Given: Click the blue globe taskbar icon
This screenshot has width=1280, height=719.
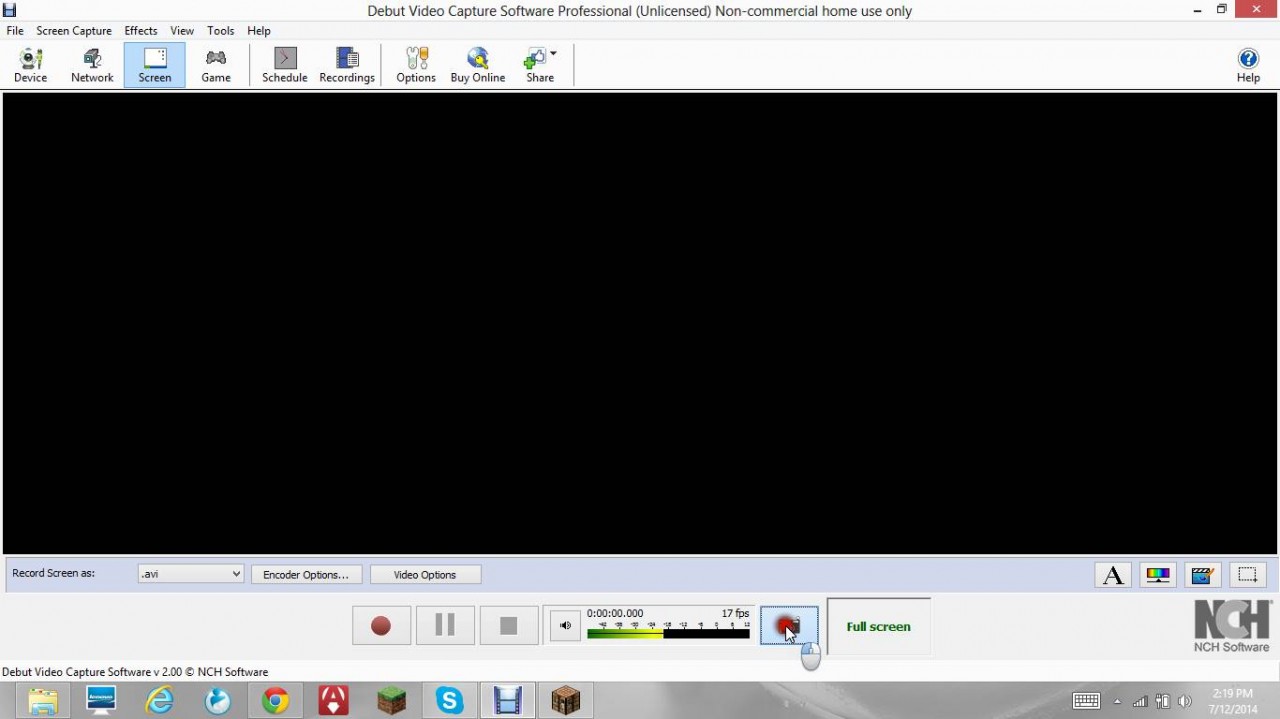Looking at the screenshot, I should point(217,701).
